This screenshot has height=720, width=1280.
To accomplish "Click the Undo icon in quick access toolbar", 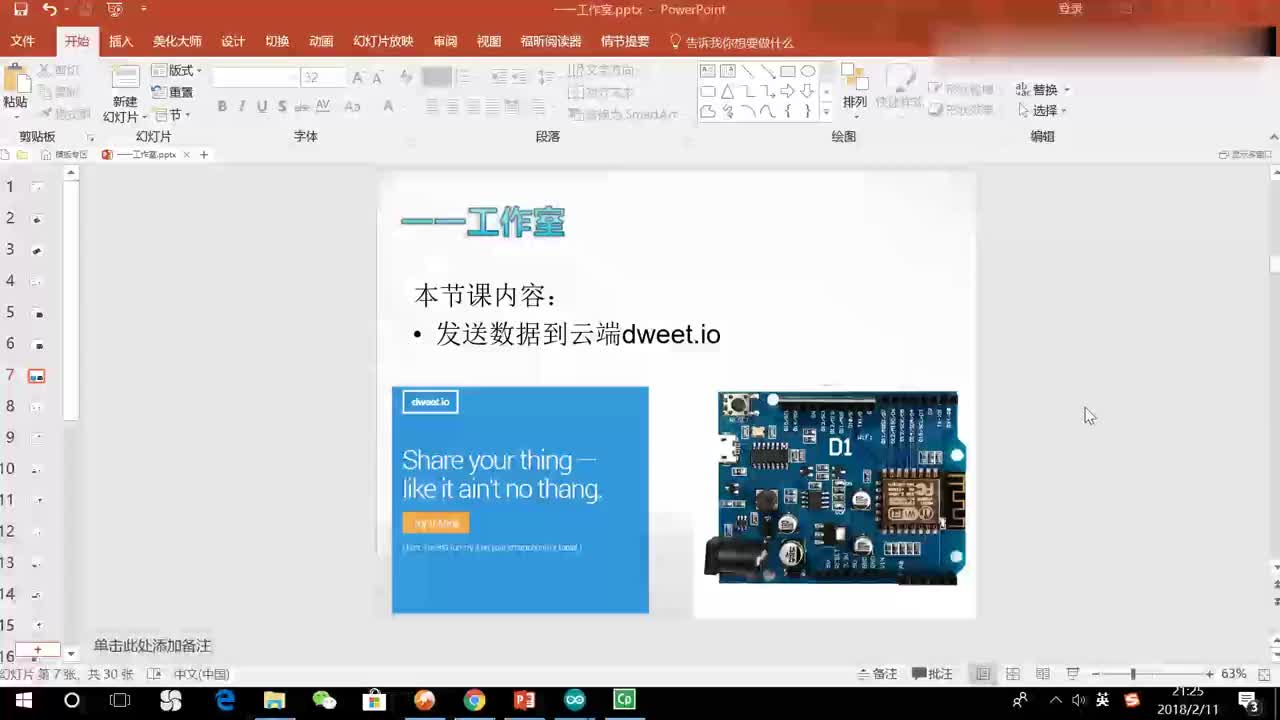I will pyautogui.click(x=50, y=10).
